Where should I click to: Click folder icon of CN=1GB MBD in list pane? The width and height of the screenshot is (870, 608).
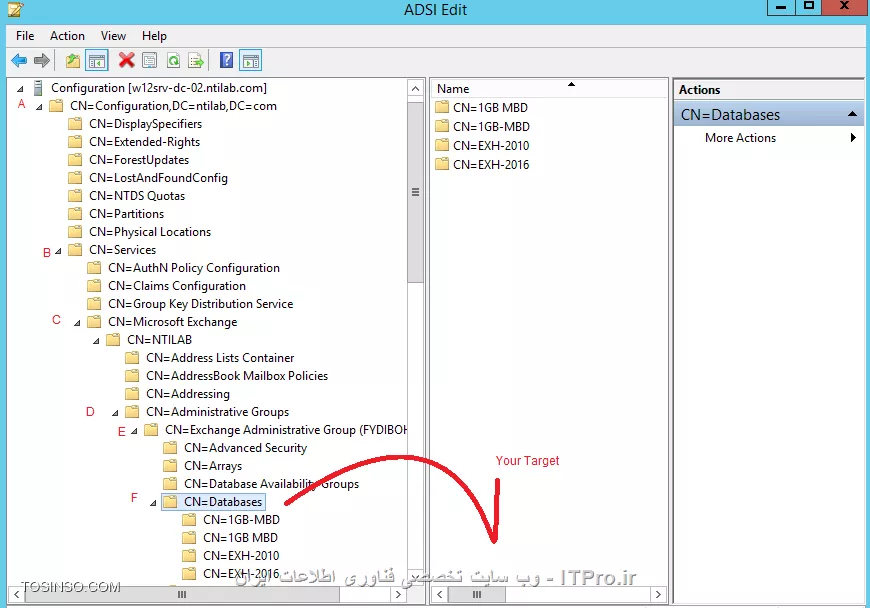[442, 107]
